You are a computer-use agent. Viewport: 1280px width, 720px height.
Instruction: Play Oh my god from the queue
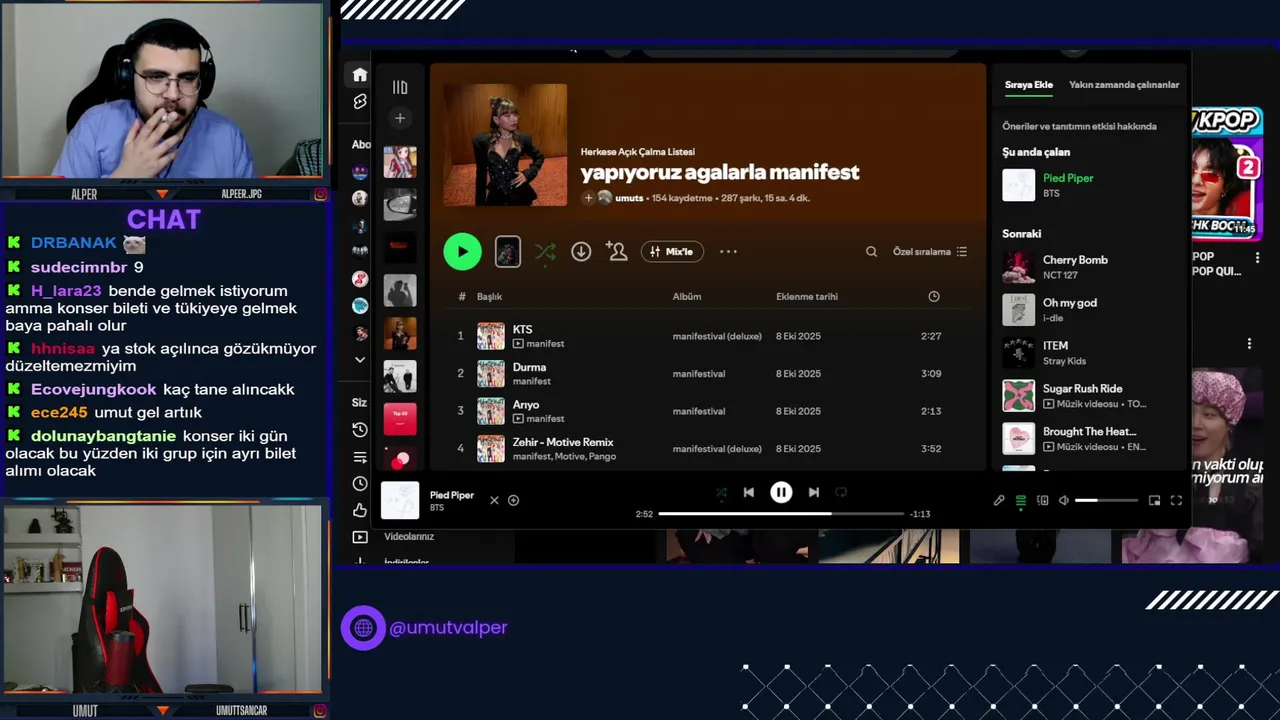point(1090,310)
